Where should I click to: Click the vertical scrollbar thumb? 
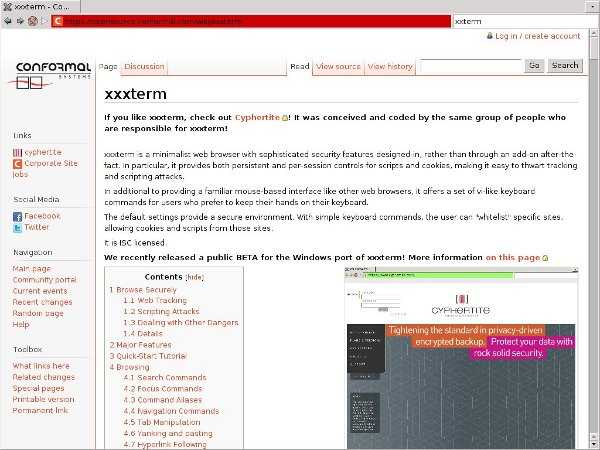coord(593,49)
